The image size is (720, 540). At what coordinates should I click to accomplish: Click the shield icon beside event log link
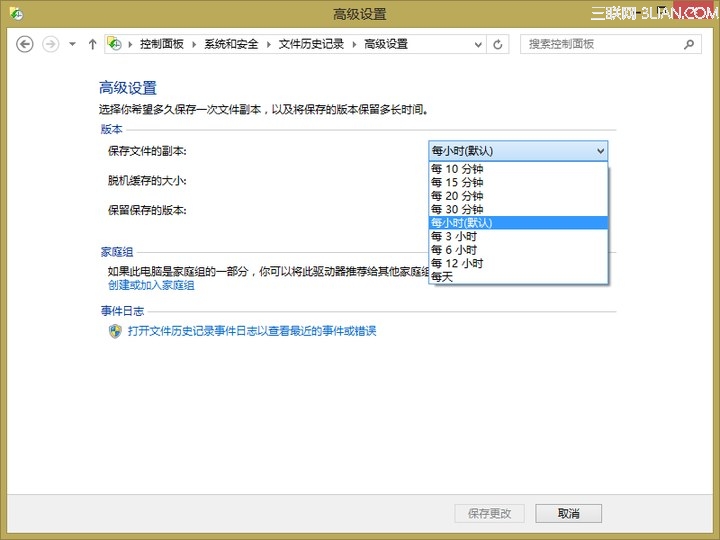pyautogui.click(x=115, y=331)
